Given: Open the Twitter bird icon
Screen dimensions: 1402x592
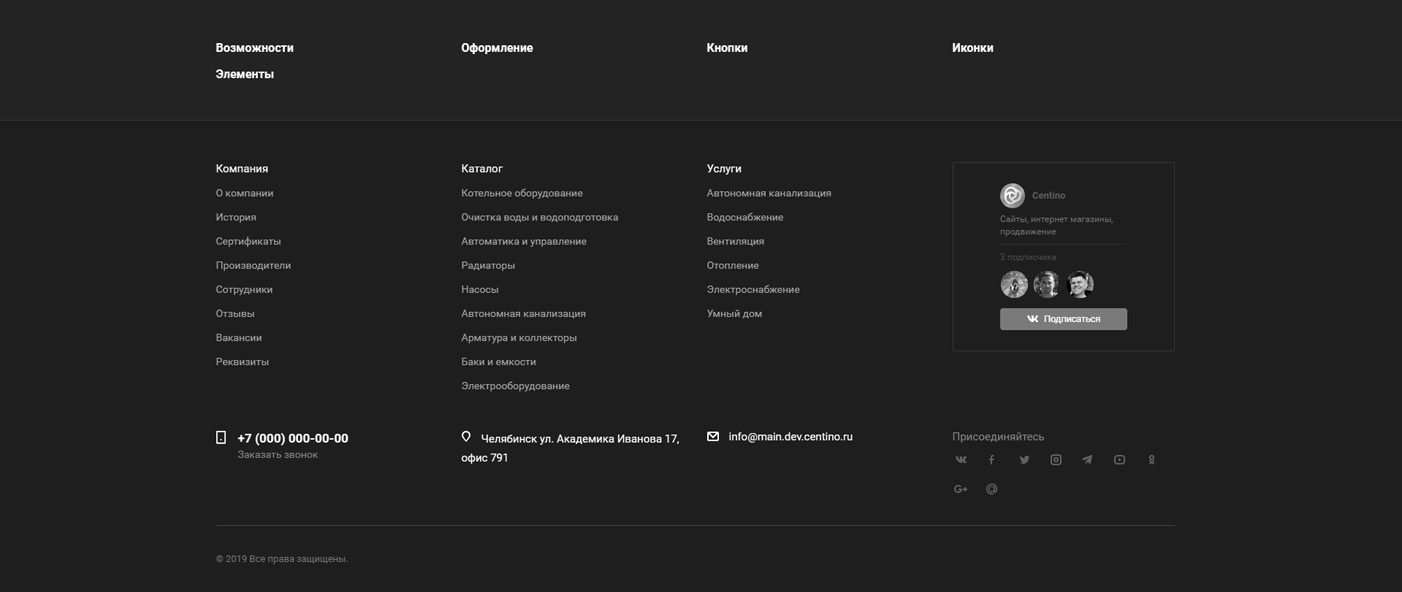Looking at the screenshot, I should pos(1024,460).
